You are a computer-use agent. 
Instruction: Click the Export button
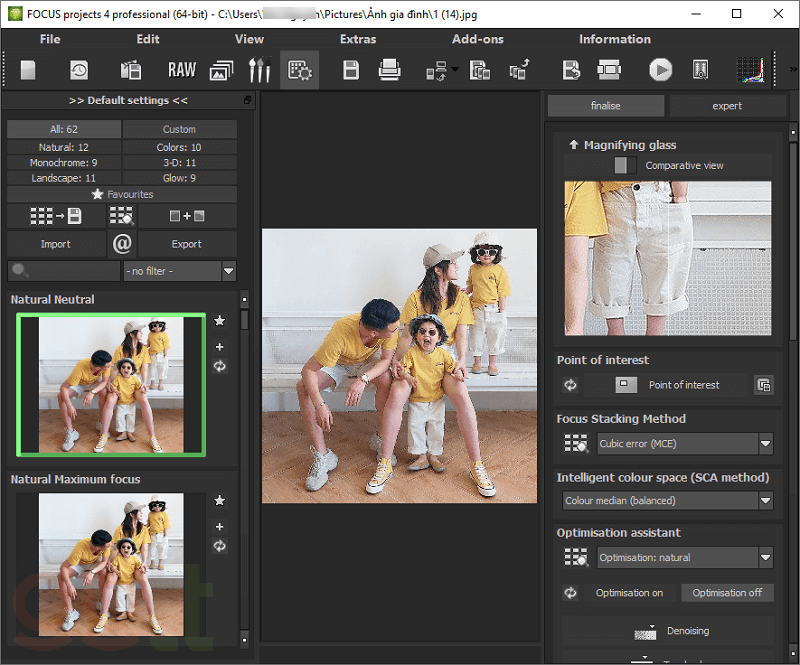pos(187,243)
